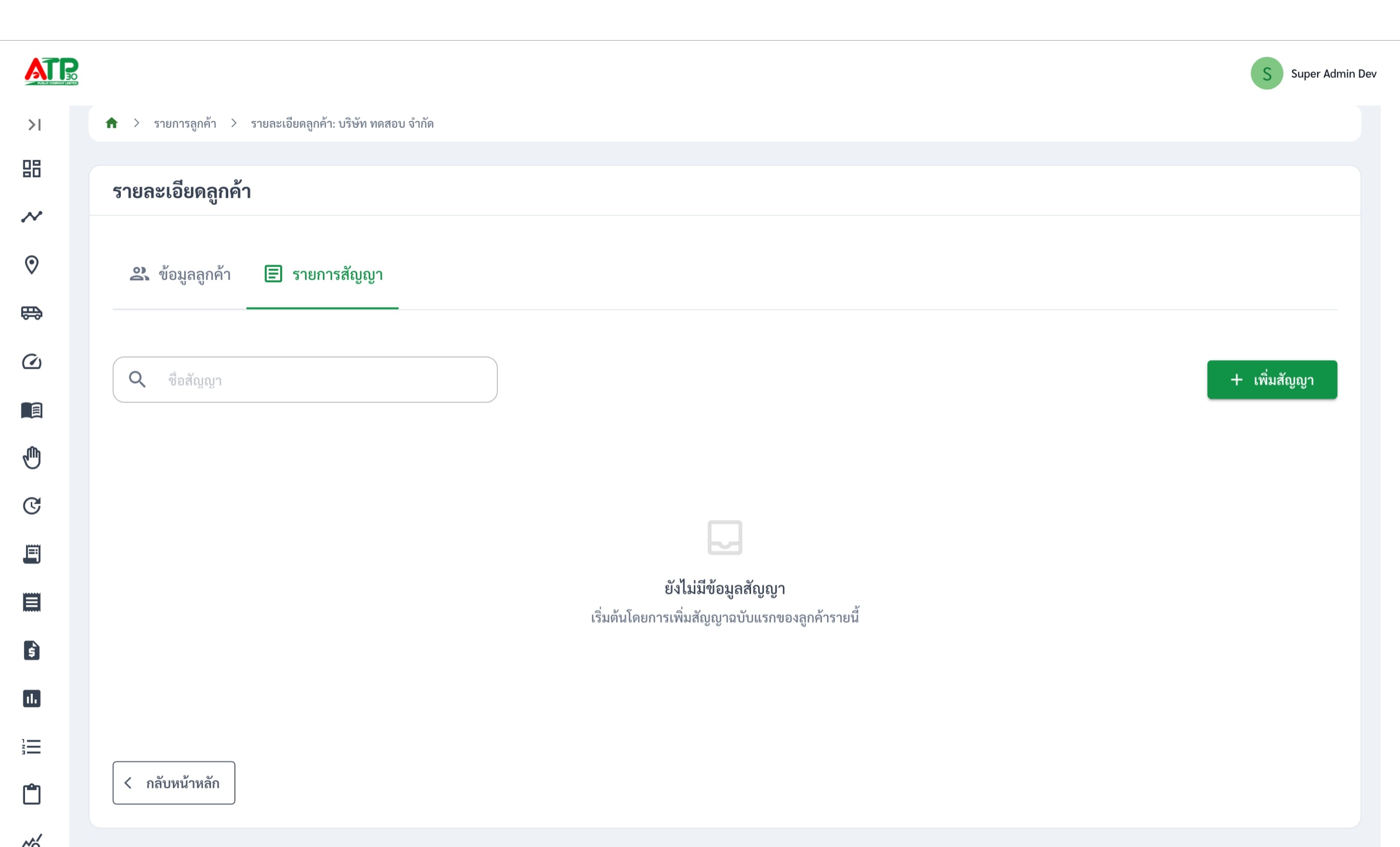Open the clock history sidebar icon
Screen dimensions: 1400x847
[32, 506]
